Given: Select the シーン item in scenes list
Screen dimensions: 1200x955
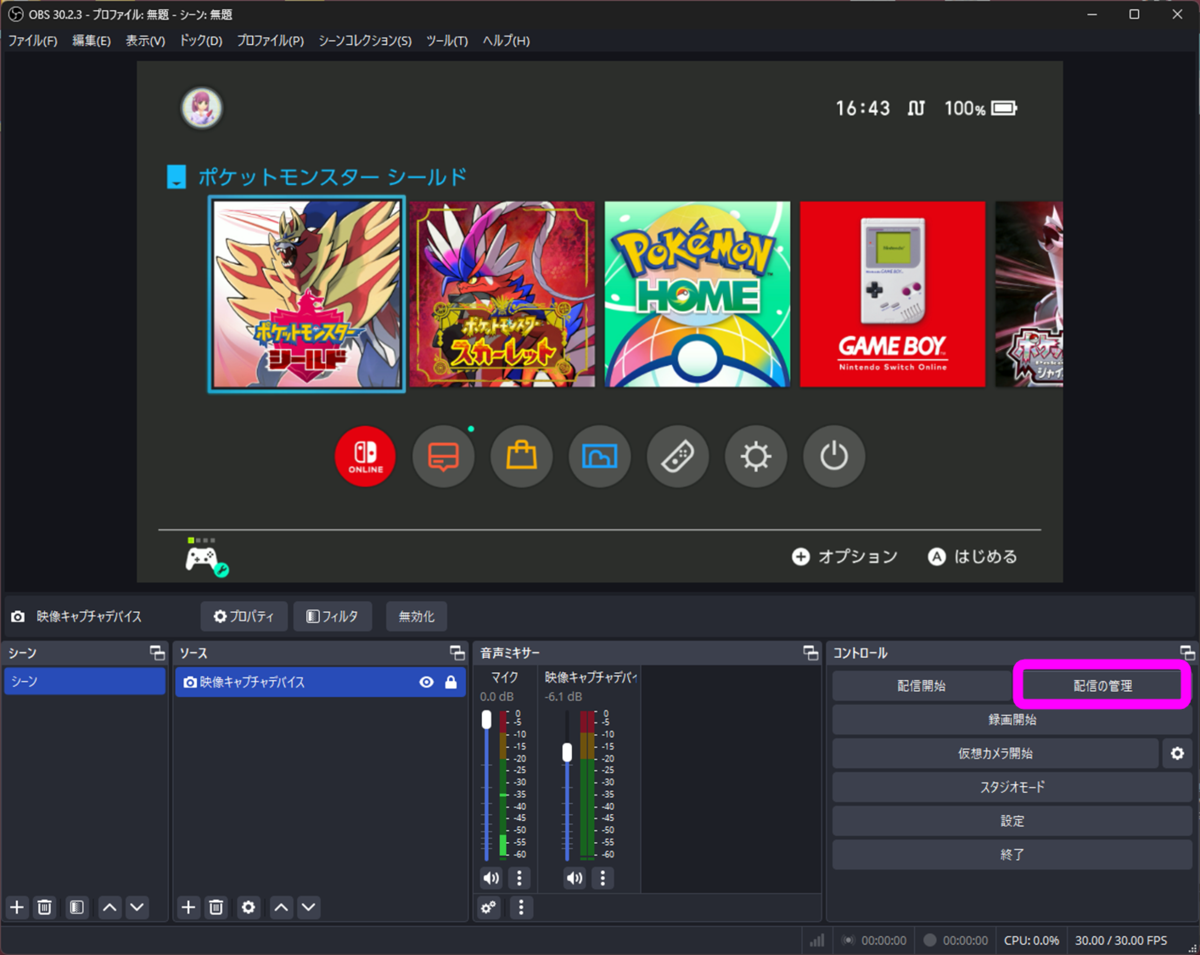Looking at the screenshot, I should tap(85, 682).
